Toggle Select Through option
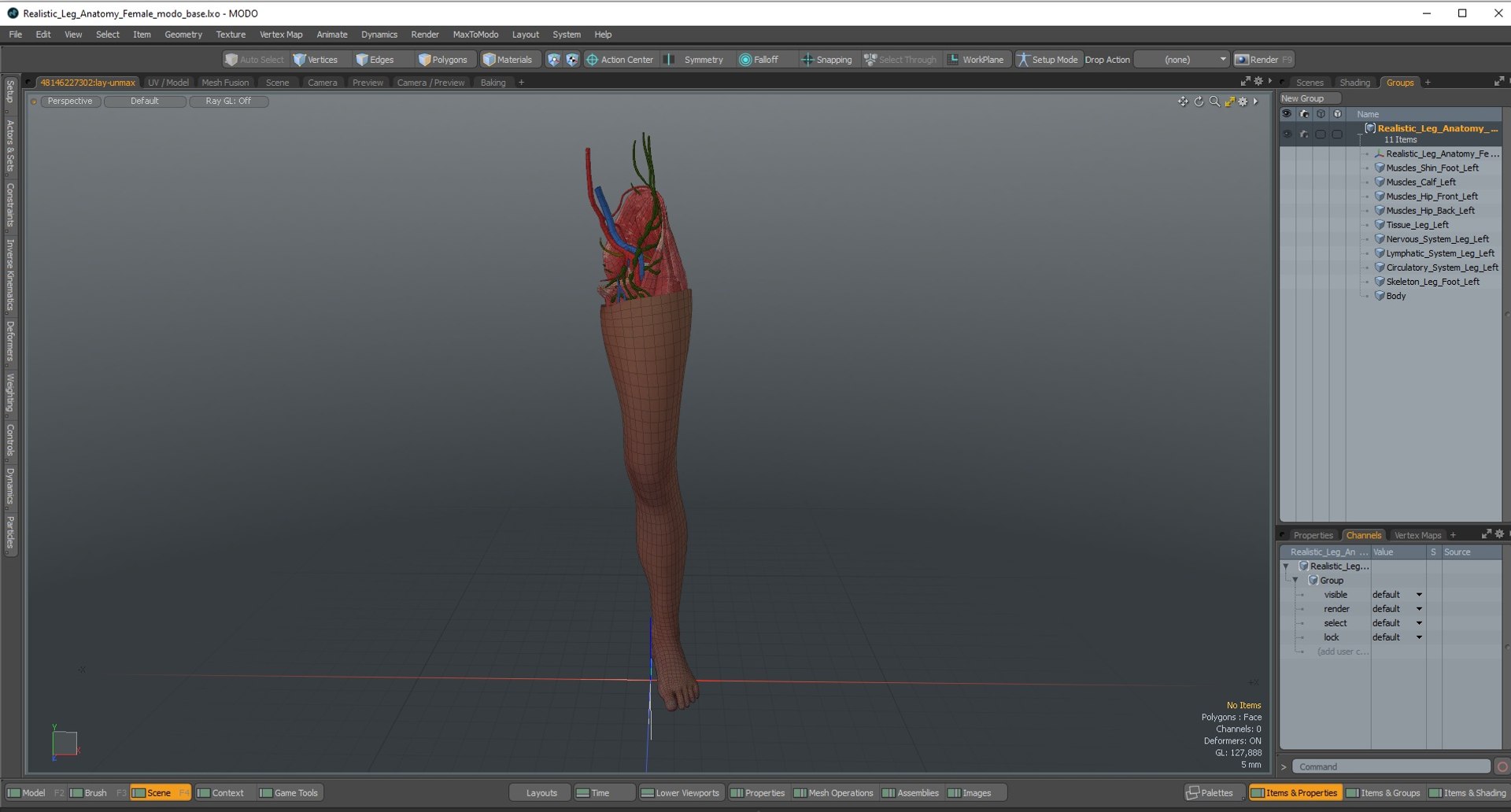This screenshot has width=1511, height=812. tap(900, 60)
